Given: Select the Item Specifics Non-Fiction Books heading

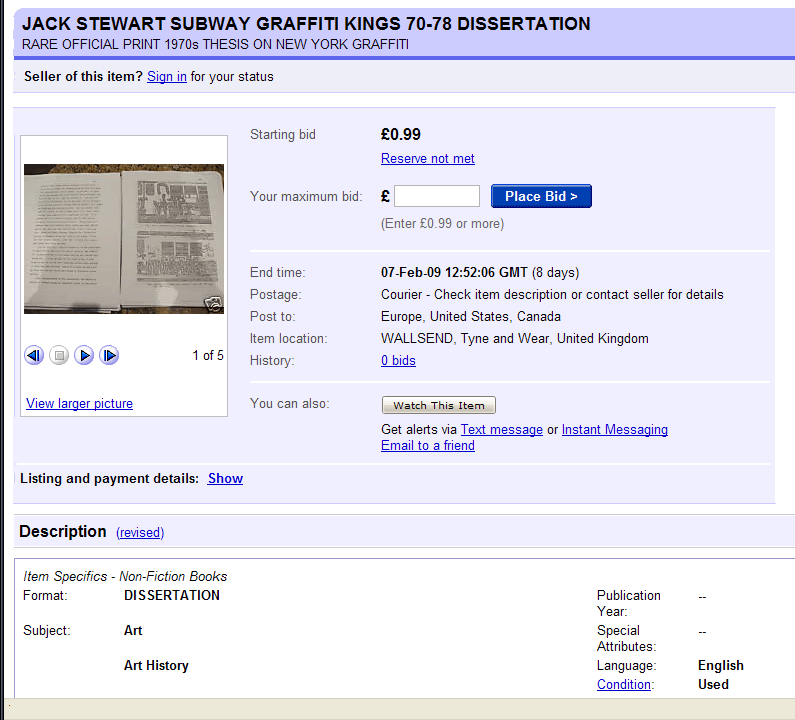Looking at the screenshot, I should 125,577.
